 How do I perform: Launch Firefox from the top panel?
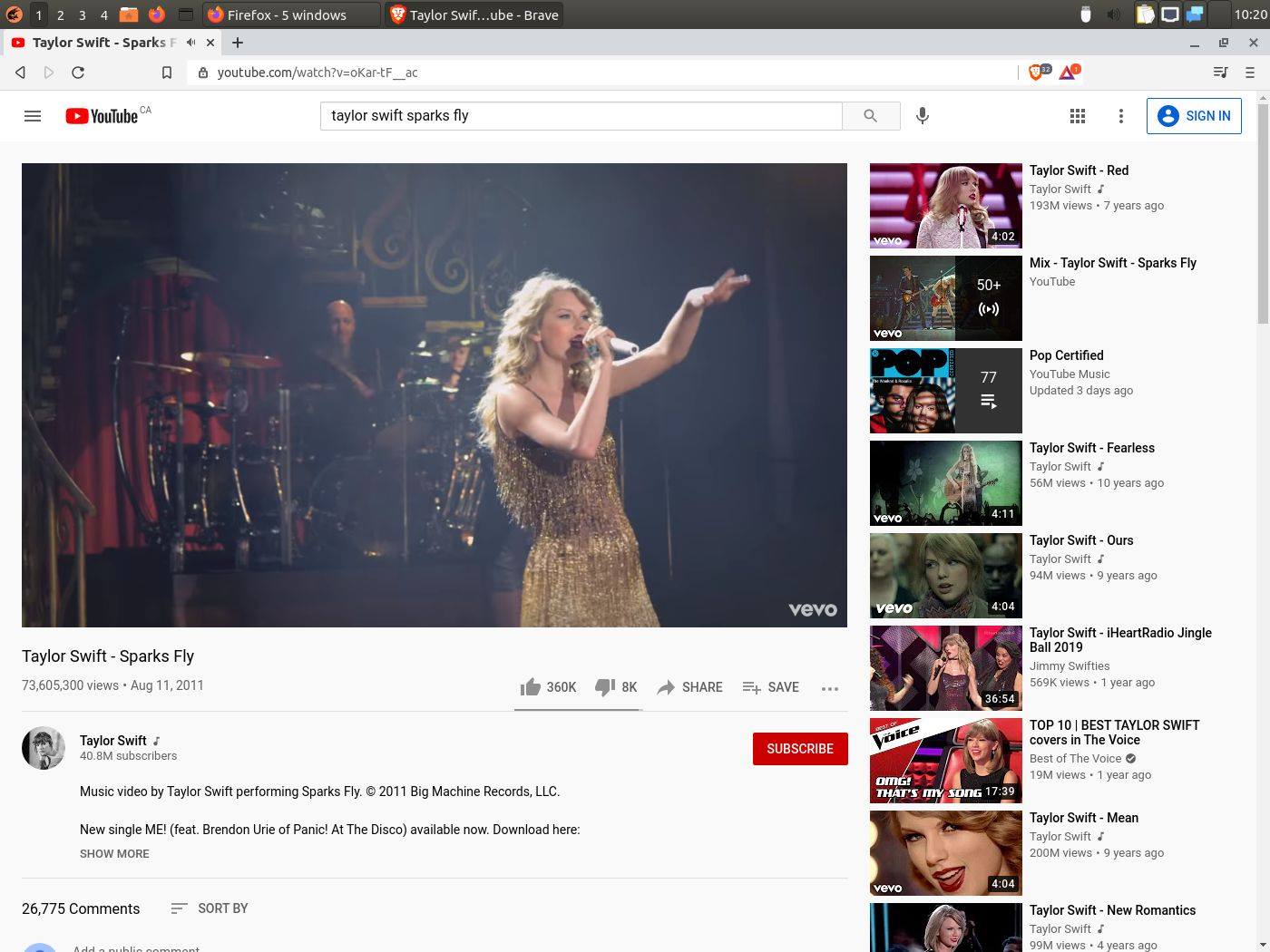[157, 15]
